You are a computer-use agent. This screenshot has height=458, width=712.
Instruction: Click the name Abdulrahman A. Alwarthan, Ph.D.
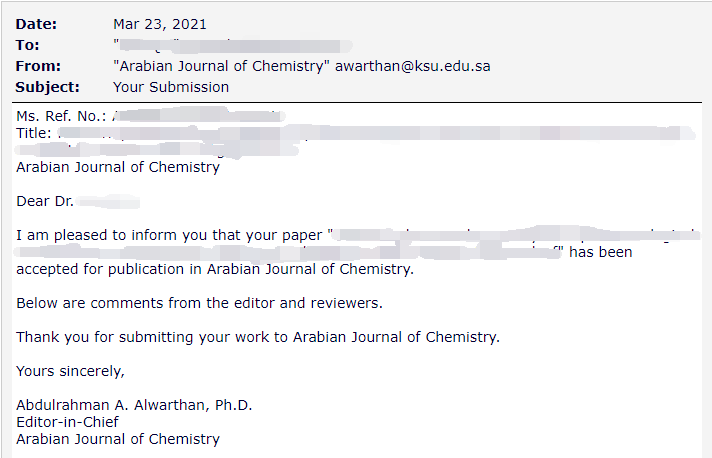click(134, 405)
